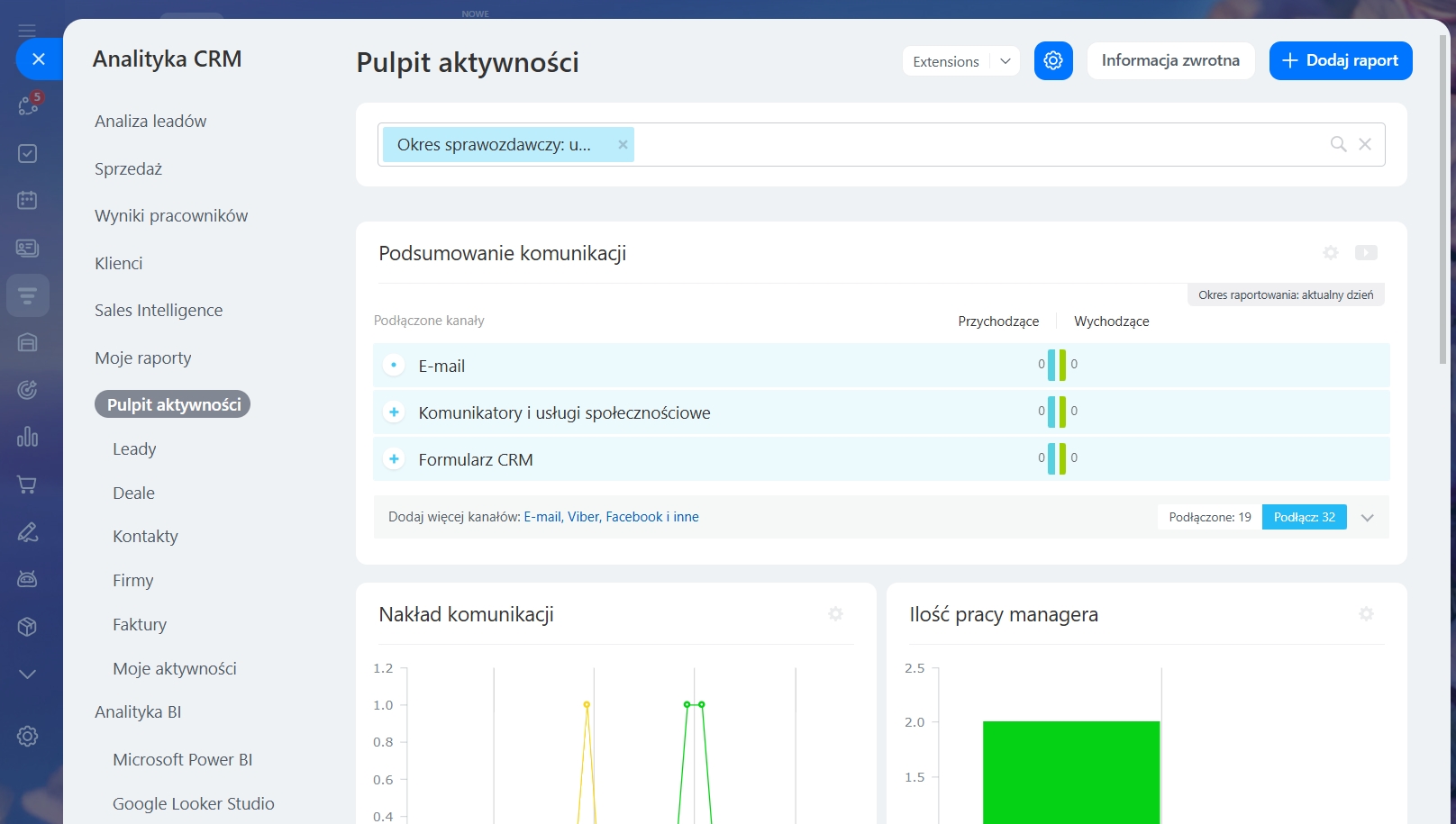Remove the Okres sprawozdawczy filter chip
This screenshot has height=824, width=1456.
[x=623, y=144]
